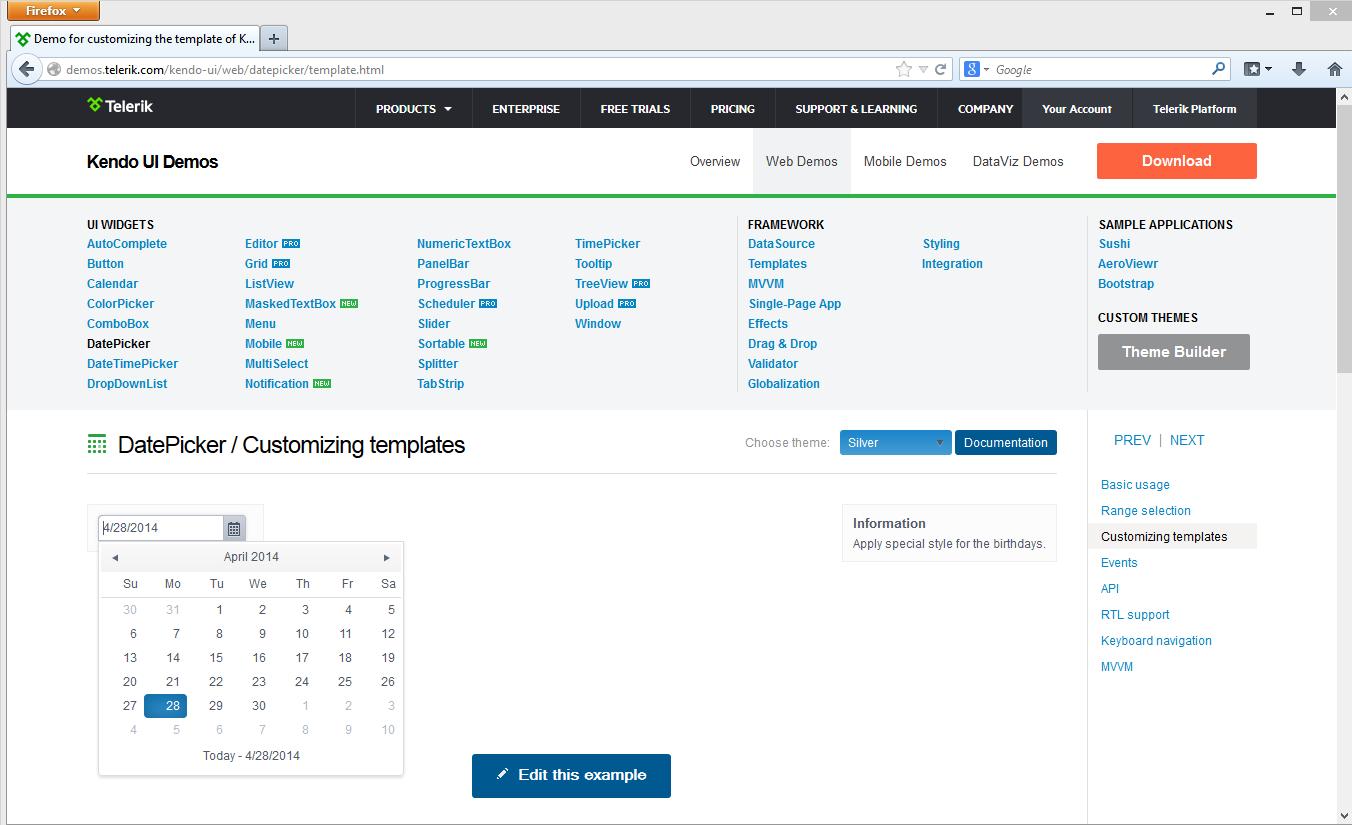Screen dimensions: 1352x825
Task: Open the Mobile Demos tab
Action: point(905,161)
